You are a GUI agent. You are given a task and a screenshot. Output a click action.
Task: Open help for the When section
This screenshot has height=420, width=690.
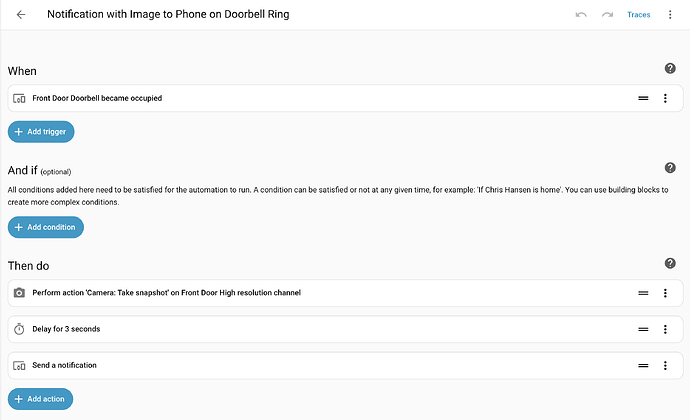(x=670, y=69)
